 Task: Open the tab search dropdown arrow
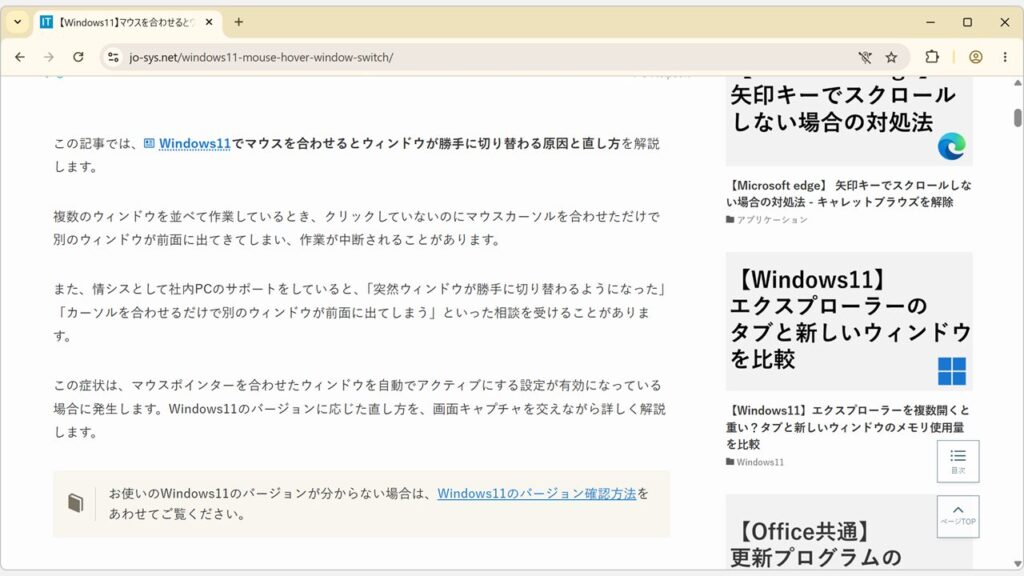coord(18,22)
